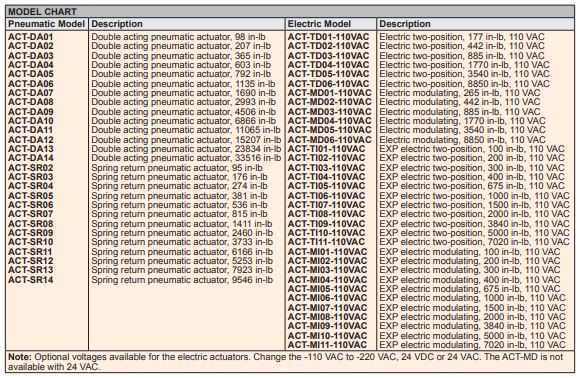Click model ACT-DA03
581x378 pixels.
click(31, 56)
